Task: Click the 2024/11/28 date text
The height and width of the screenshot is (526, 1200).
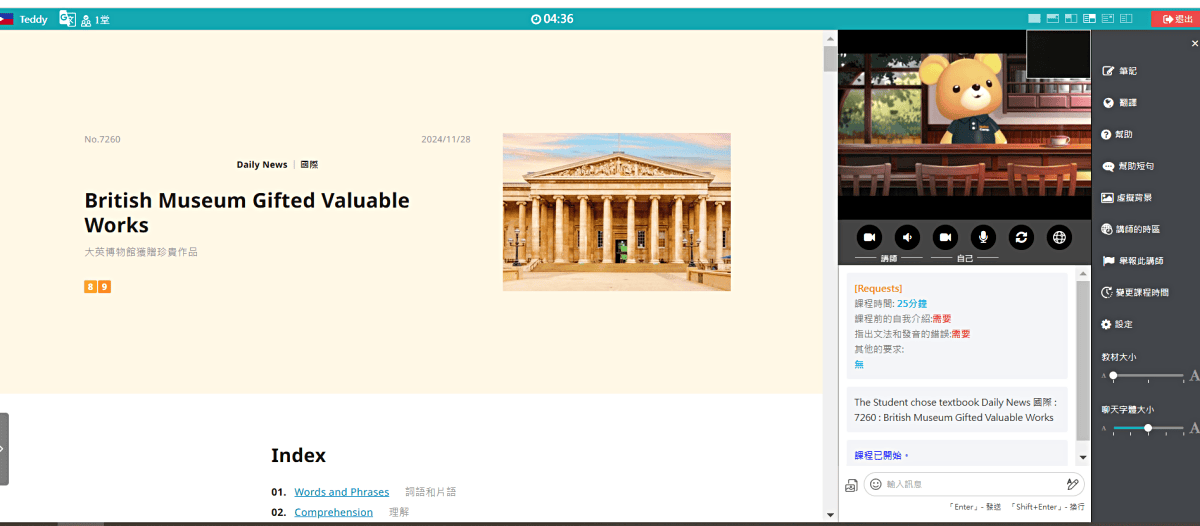Action: (446, 139)
